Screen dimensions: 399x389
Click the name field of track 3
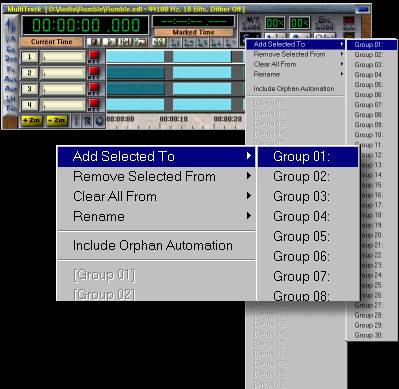63,89
